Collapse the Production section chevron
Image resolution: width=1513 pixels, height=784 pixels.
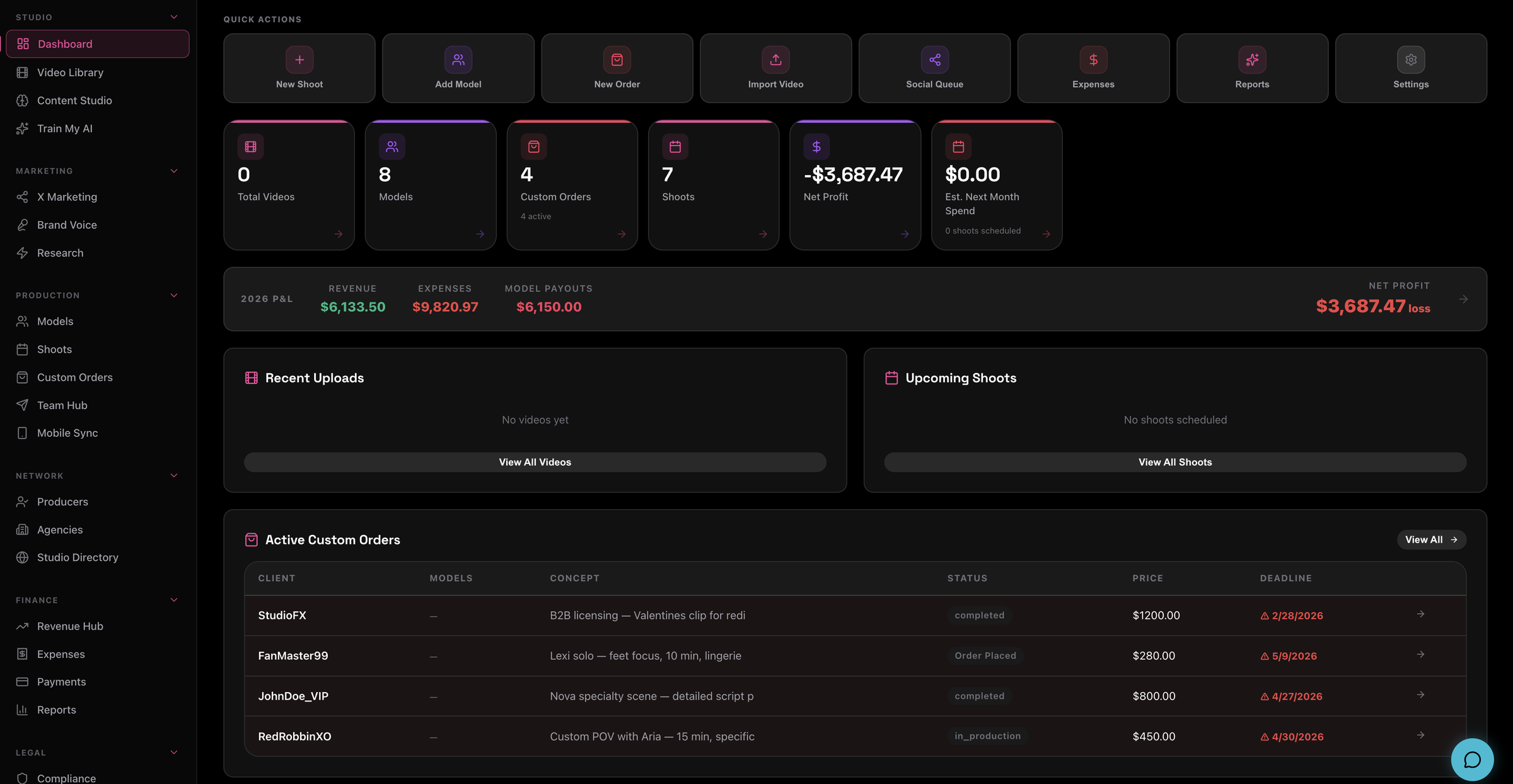pyautogui.click(x=174, y=295)
